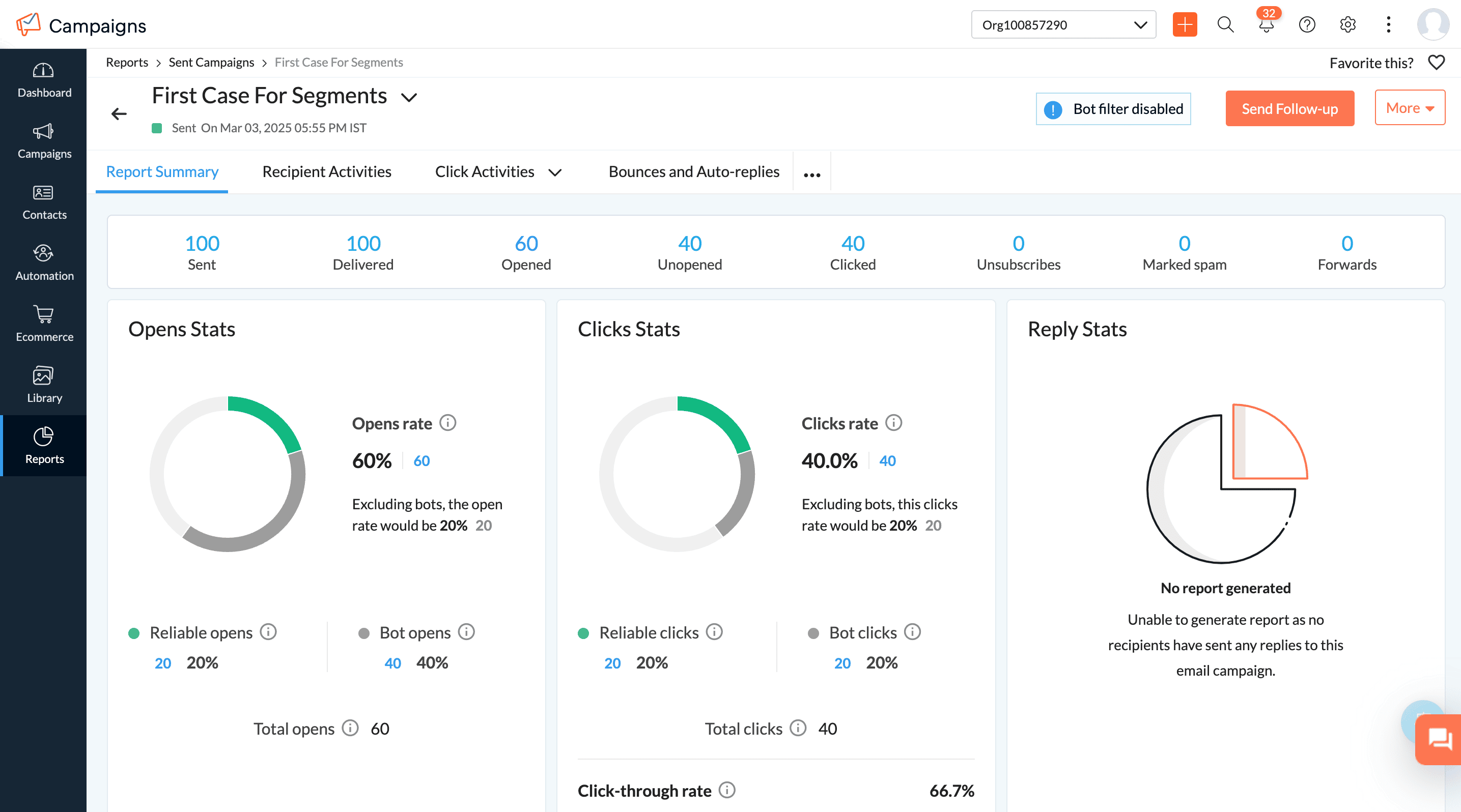Expand the campaign title chevron
The width and height of the screenshot is (1461, 812).
[x=408, y=98]
